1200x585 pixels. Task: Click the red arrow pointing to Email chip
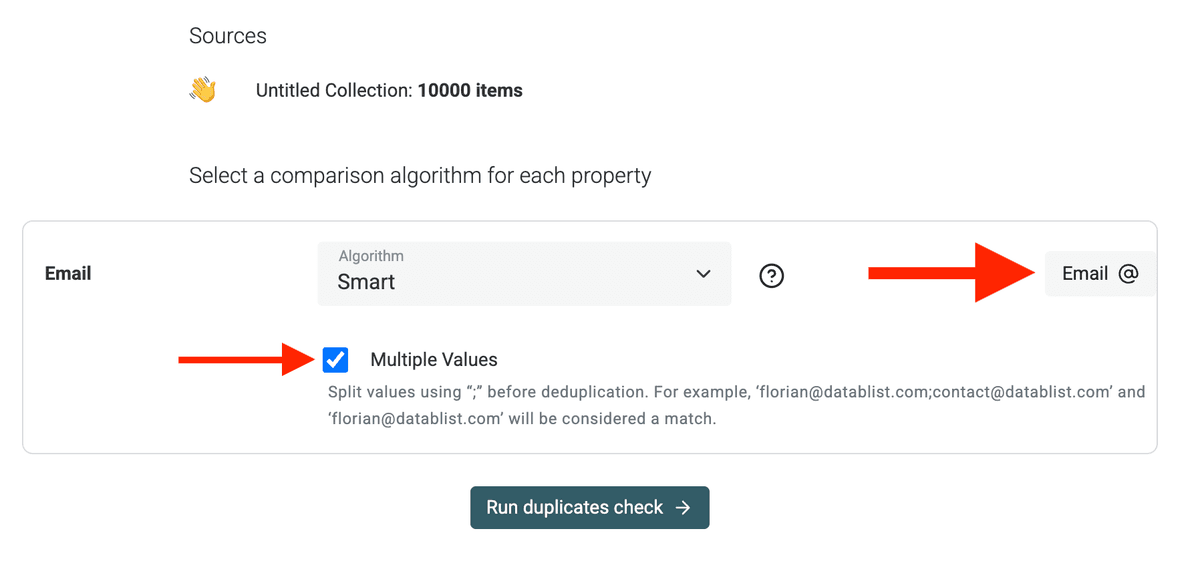[951, 273]
